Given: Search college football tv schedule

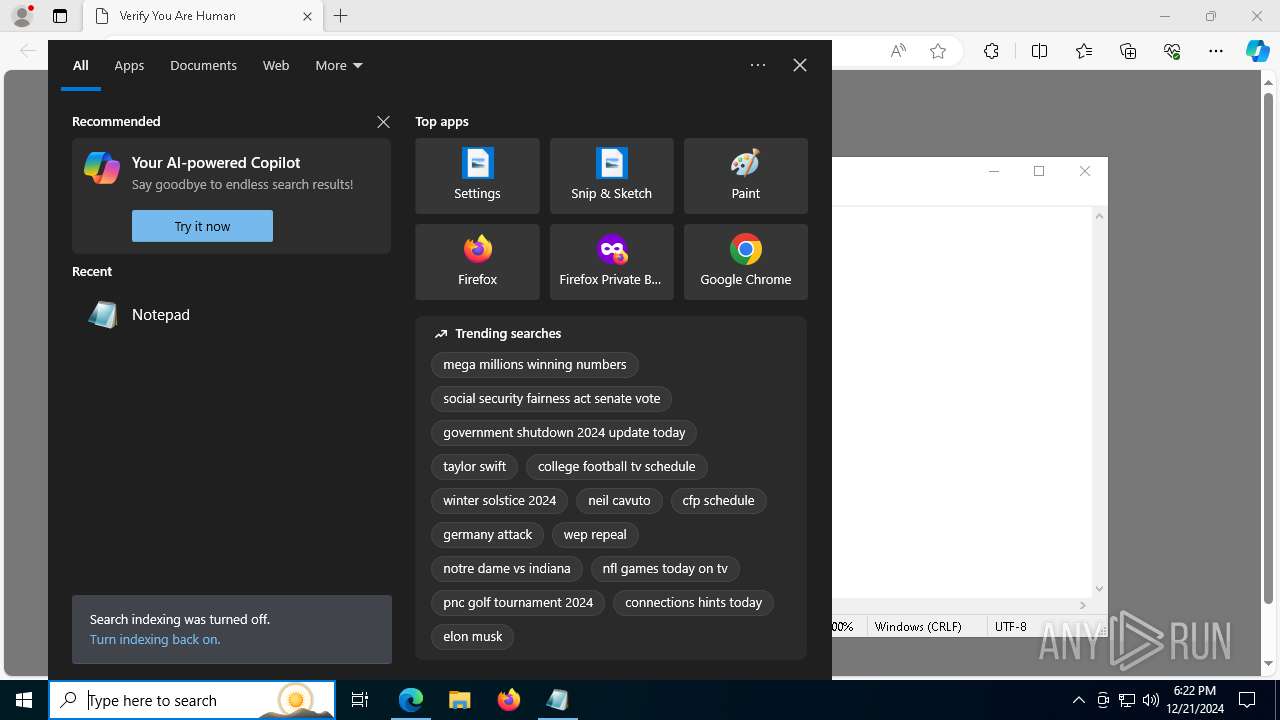Looking at the screenshot, I should click(x=616, y=467).
